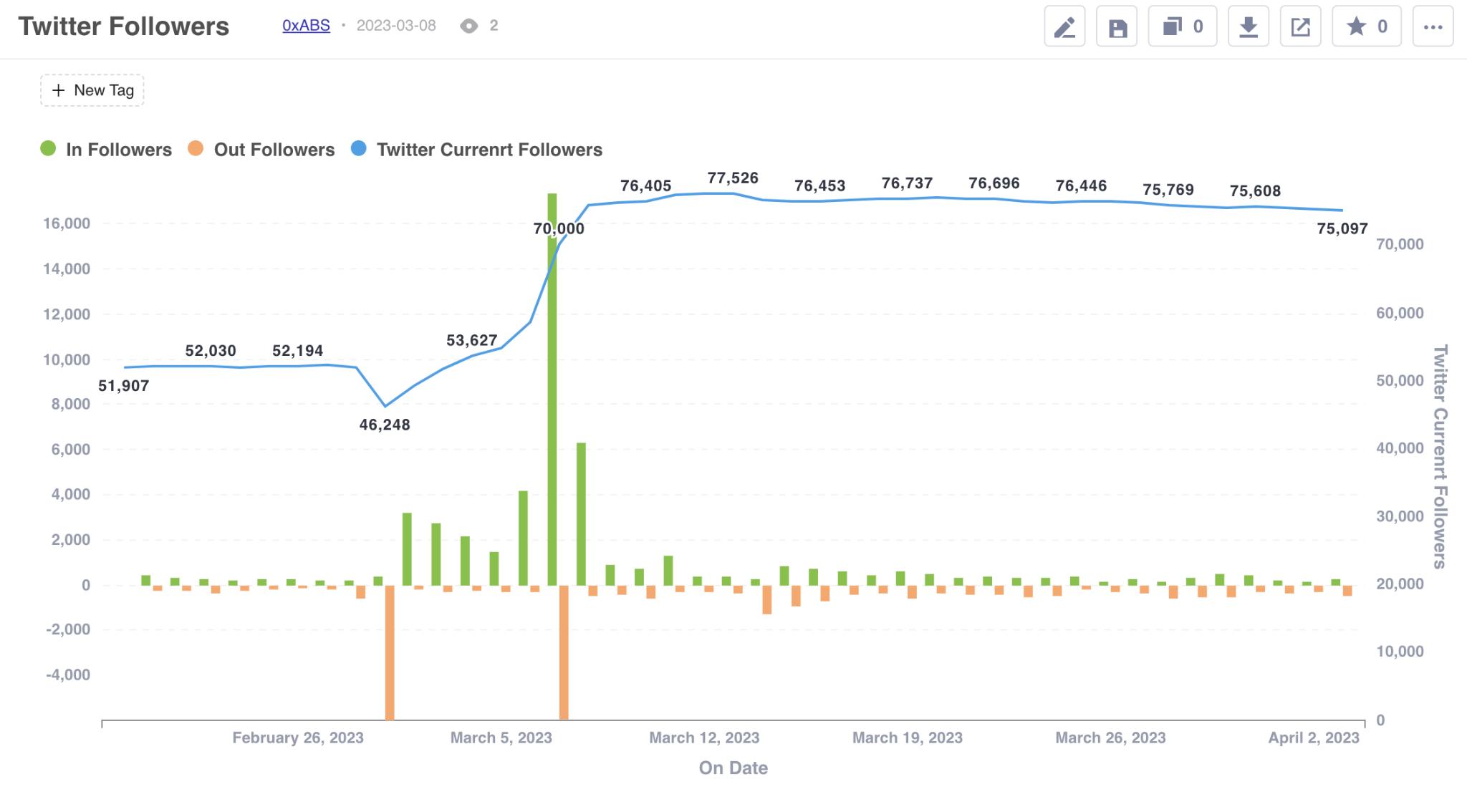
Task: Click the green In Followers swatch
Action: click(48, 149)
